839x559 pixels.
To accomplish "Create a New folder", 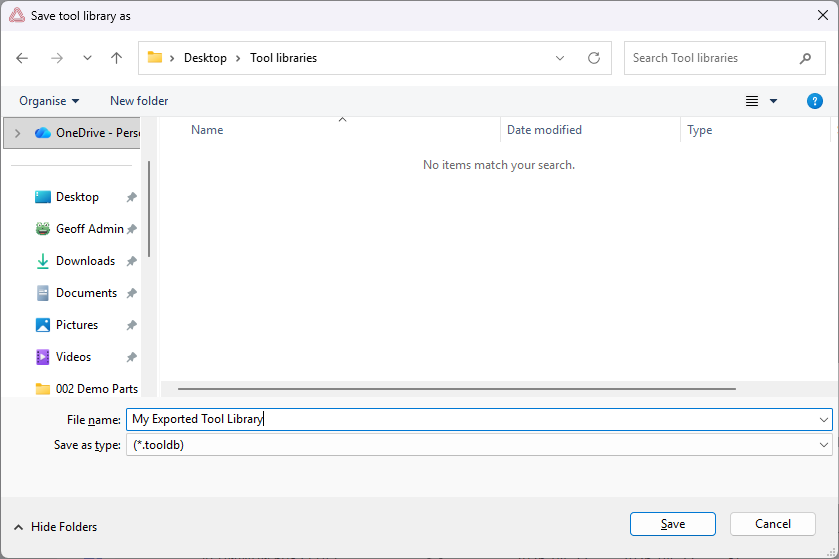I will 139,101.
